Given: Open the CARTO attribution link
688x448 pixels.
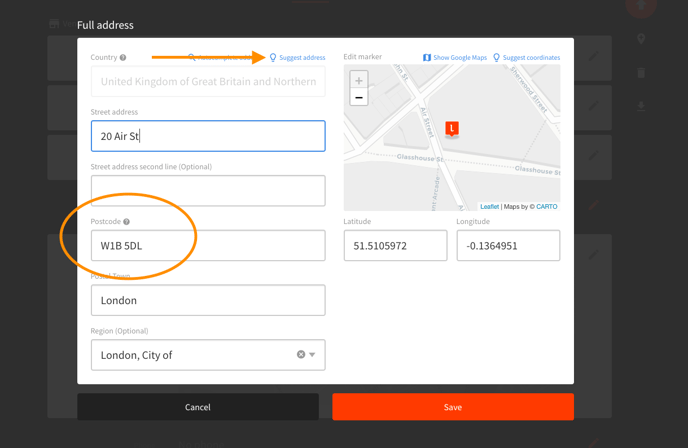Looking at the screenshot, I should pyautogui.click(x=547, y=207).
